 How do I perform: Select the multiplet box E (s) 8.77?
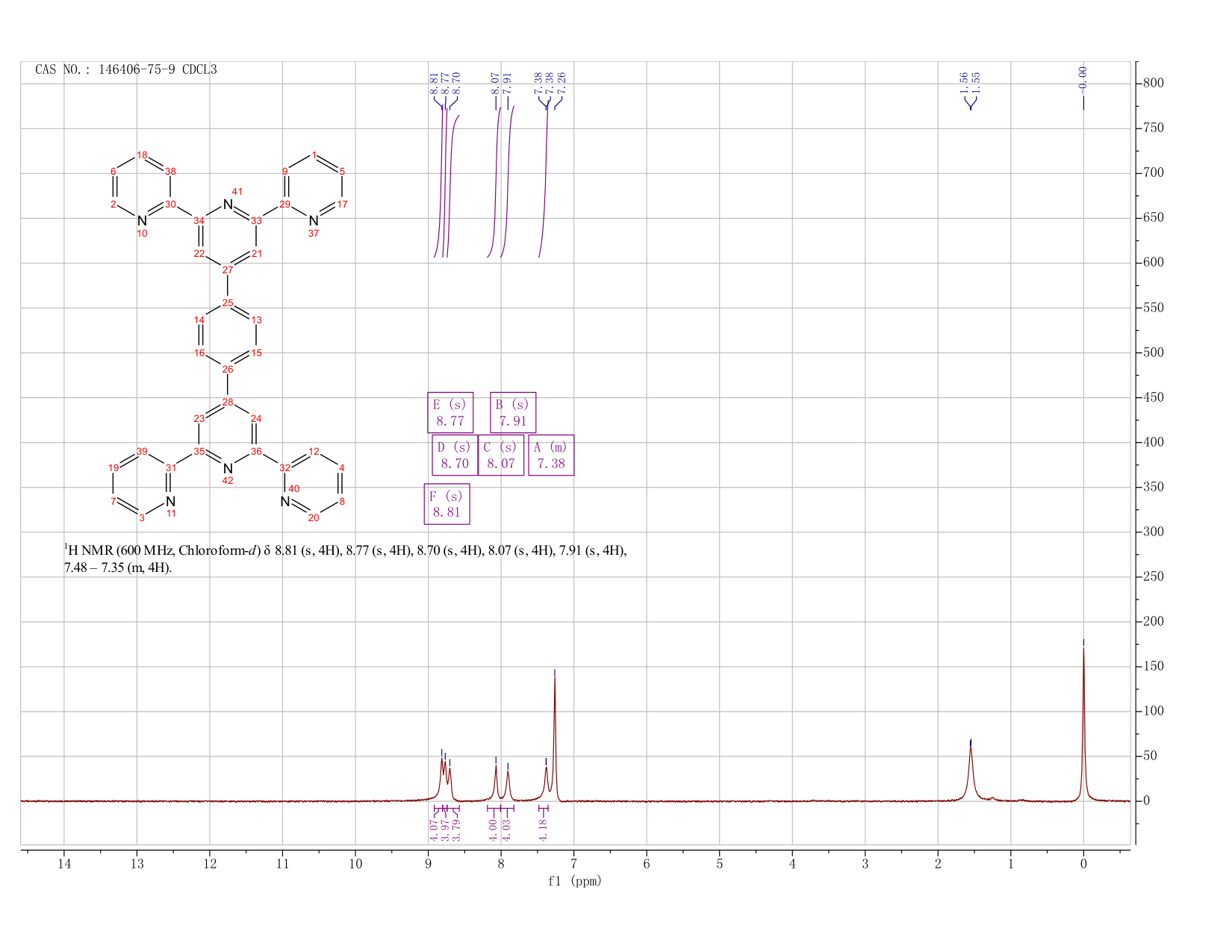(450, 412)
